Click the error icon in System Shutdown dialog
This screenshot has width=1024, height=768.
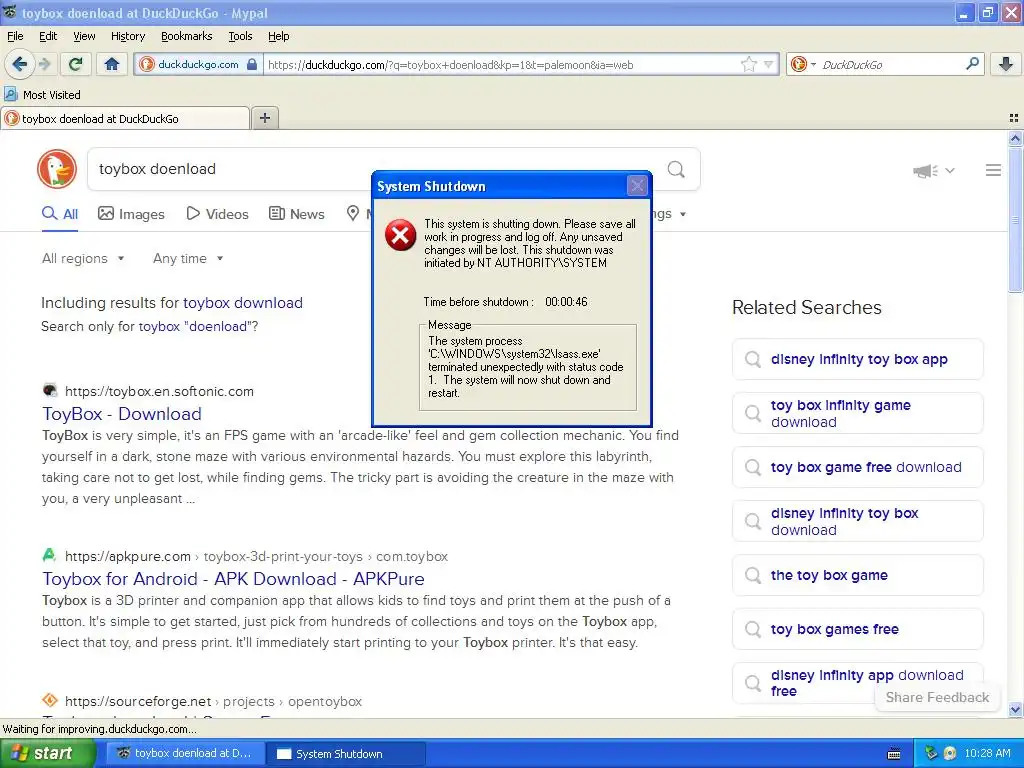click(x=400, y=235)
